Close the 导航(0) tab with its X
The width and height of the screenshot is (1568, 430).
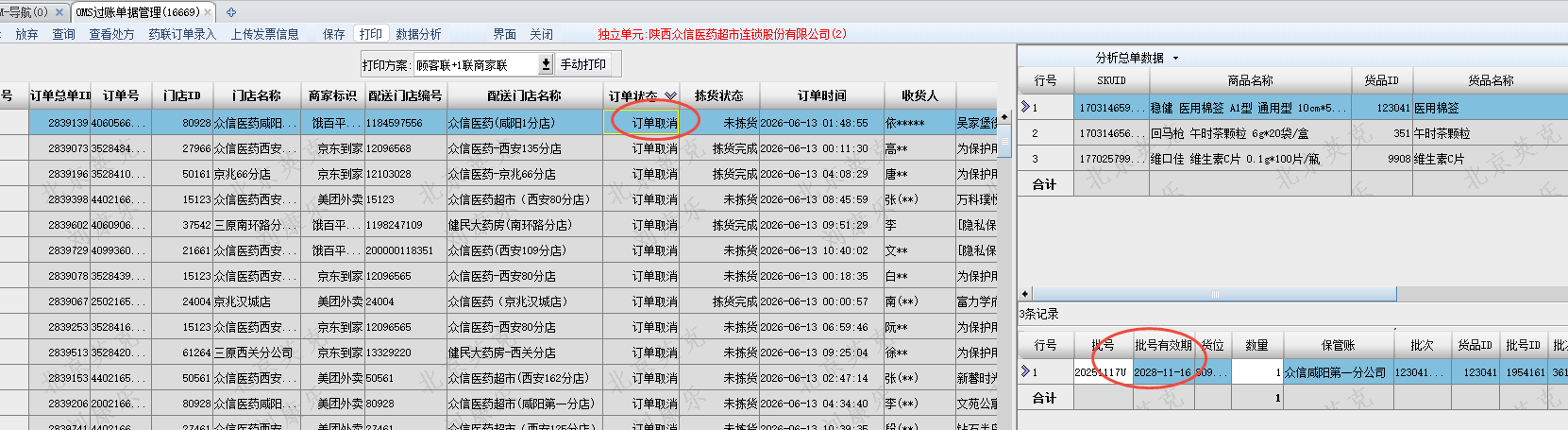coord(59,12)
